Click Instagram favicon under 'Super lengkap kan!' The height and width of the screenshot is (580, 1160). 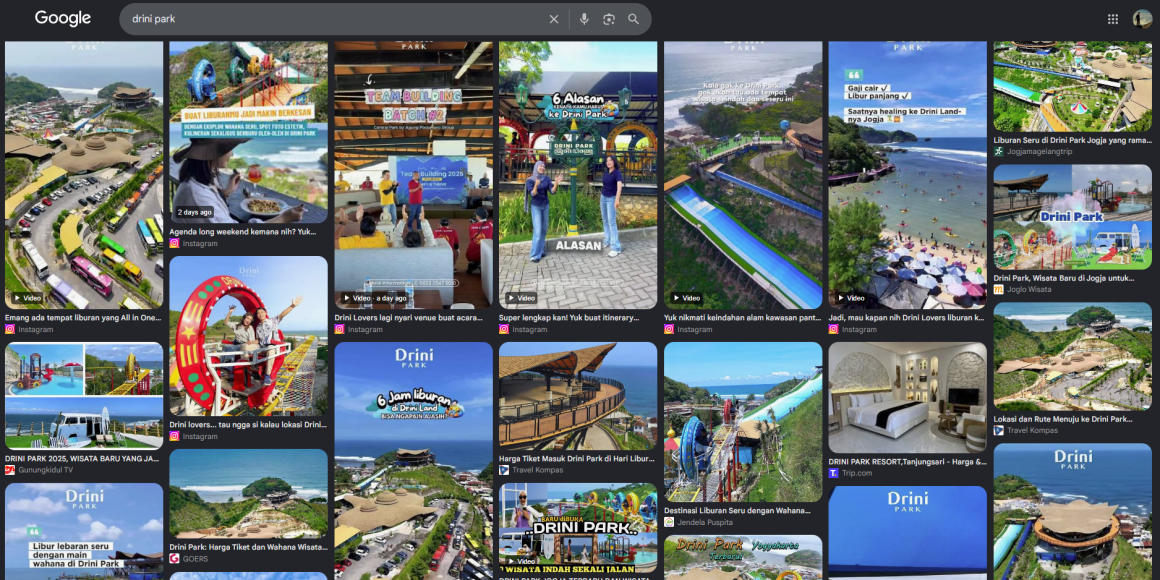504,329
